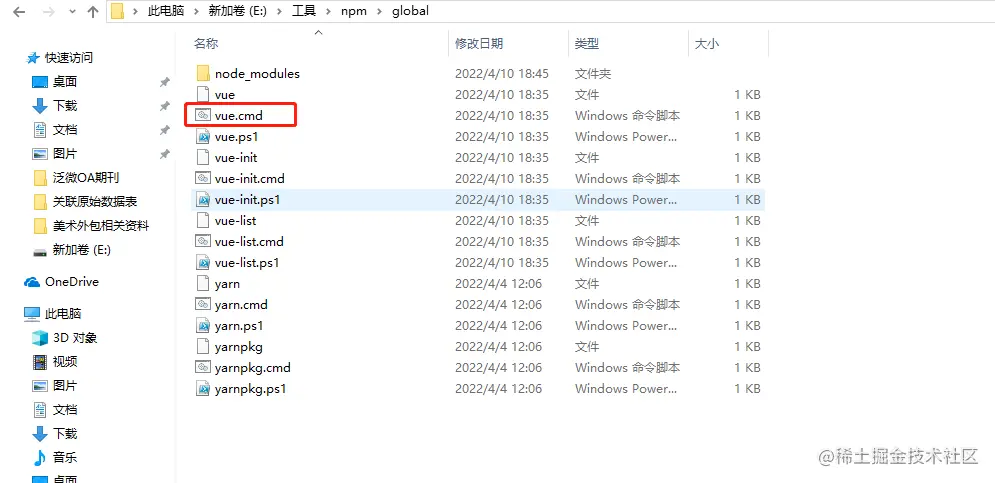The height and width of the screenshot is (483, 995).
Task: Select the node_modules folder icon
Action: (x=203, y=73)
